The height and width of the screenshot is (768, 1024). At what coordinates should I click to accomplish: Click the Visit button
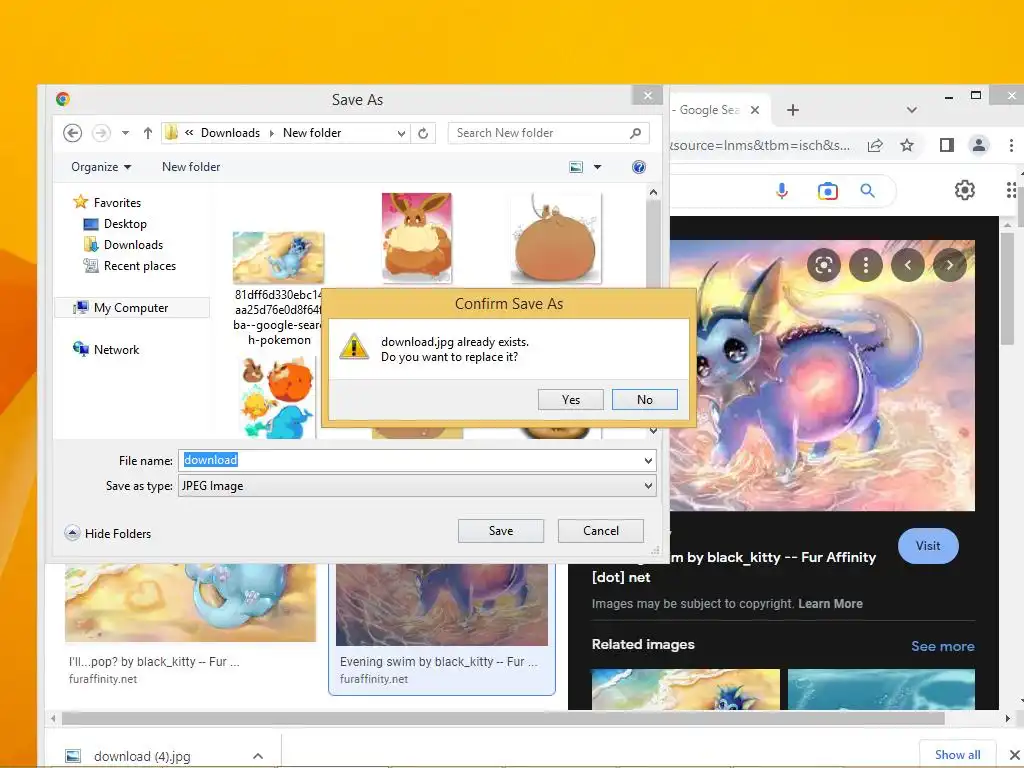(x=928, y=546)
